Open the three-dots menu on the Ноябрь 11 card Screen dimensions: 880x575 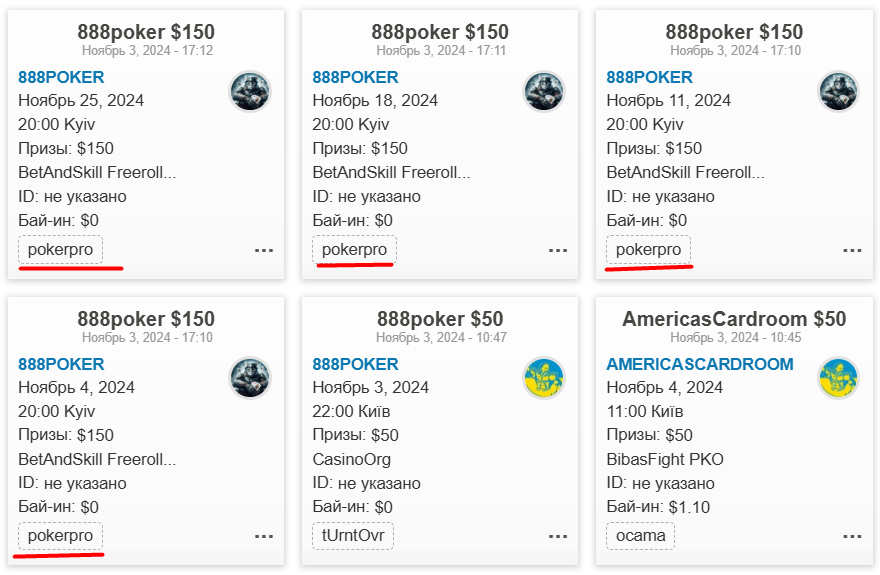coord(852,250)
